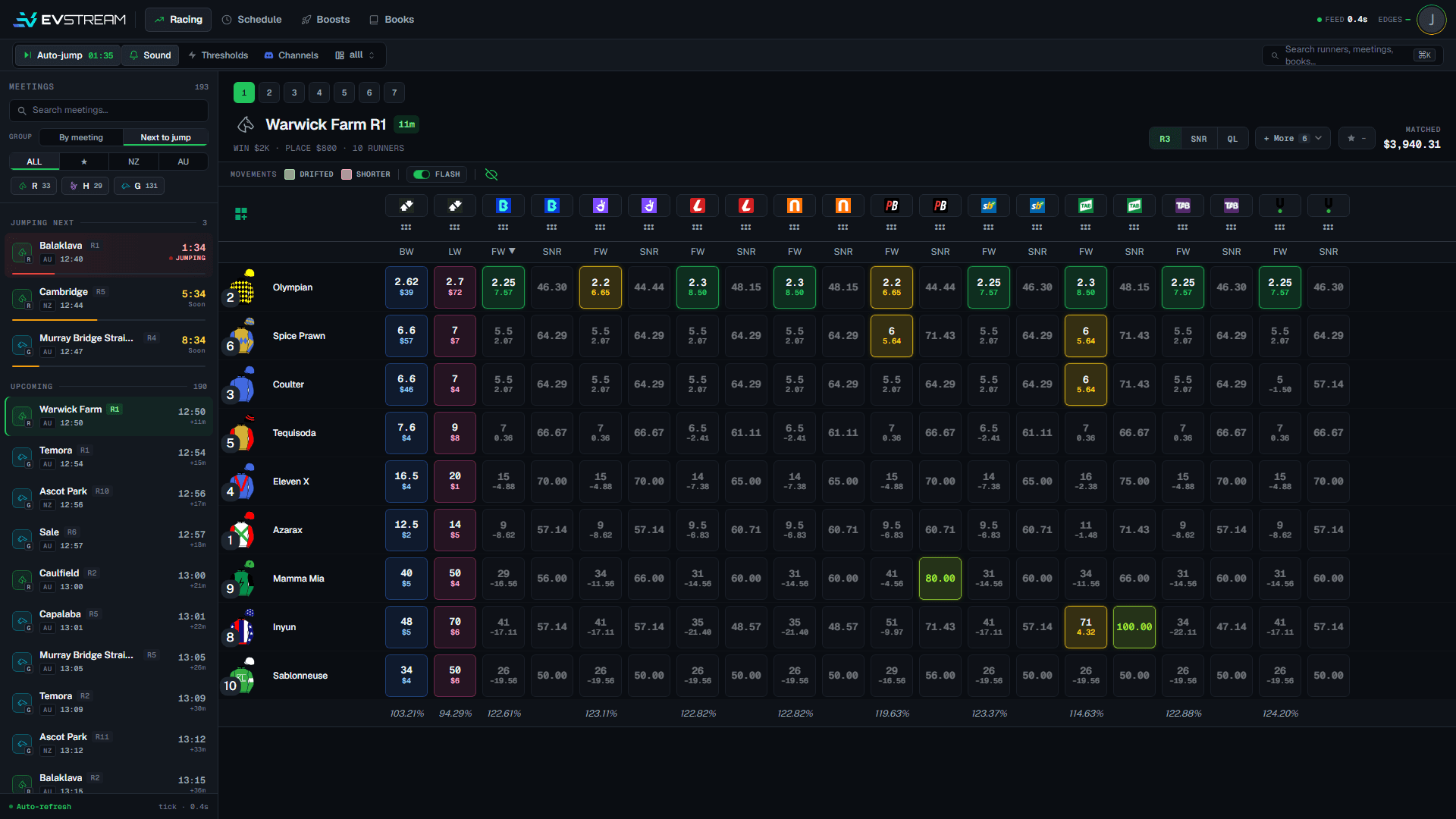Click the horse icon beside Warwick Farm R1
The width and height of the screenshot is (1456, 819).
coord(246,124)
